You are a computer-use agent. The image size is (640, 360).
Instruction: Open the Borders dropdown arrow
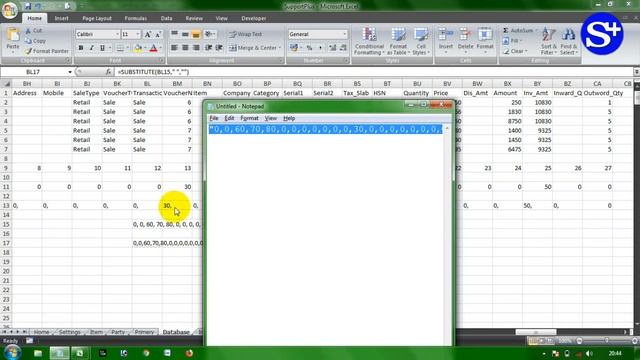click(x=127, y=48)
